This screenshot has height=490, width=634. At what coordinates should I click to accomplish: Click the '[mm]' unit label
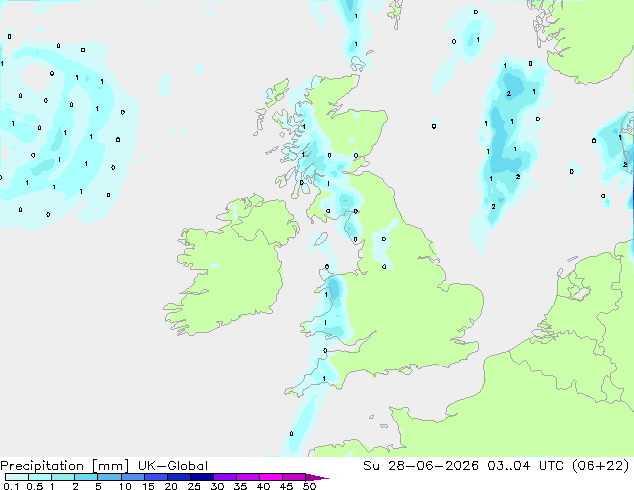pyautogui.click(x=110, y=466)
